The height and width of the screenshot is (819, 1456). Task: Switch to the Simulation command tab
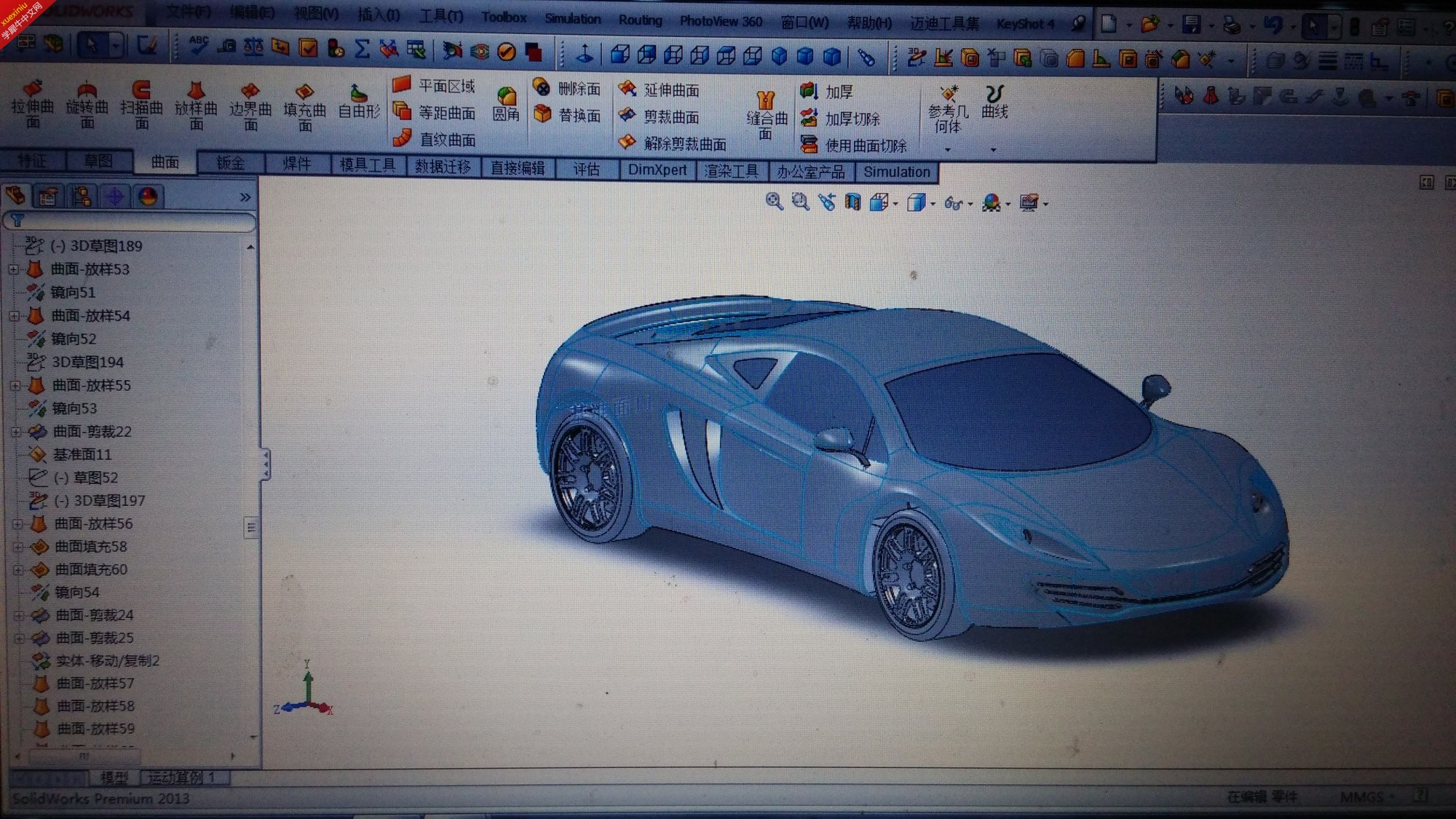897,172
